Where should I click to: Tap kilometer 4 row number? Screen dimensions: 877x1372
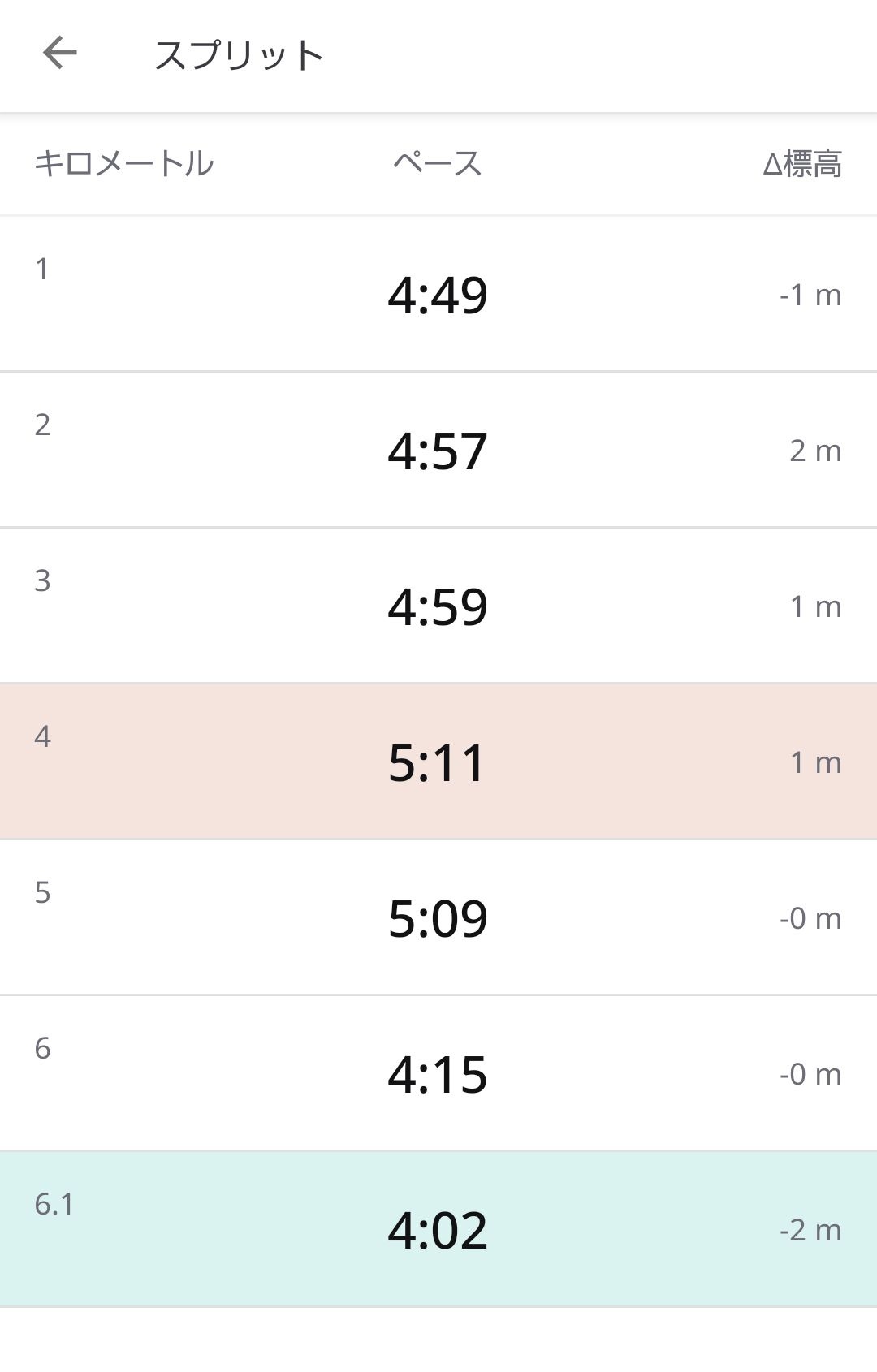pos(42,736)
